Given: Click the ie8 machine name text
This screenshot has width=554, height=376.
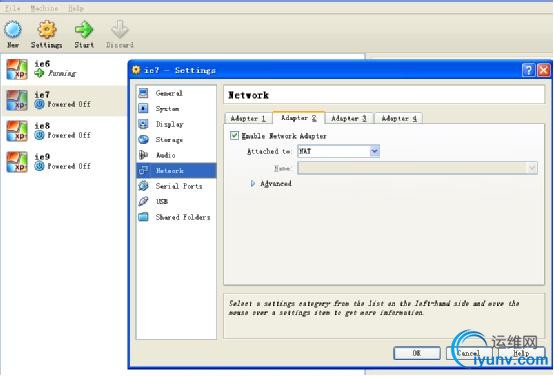Looking at the screenshot, I should click(42, 126).
